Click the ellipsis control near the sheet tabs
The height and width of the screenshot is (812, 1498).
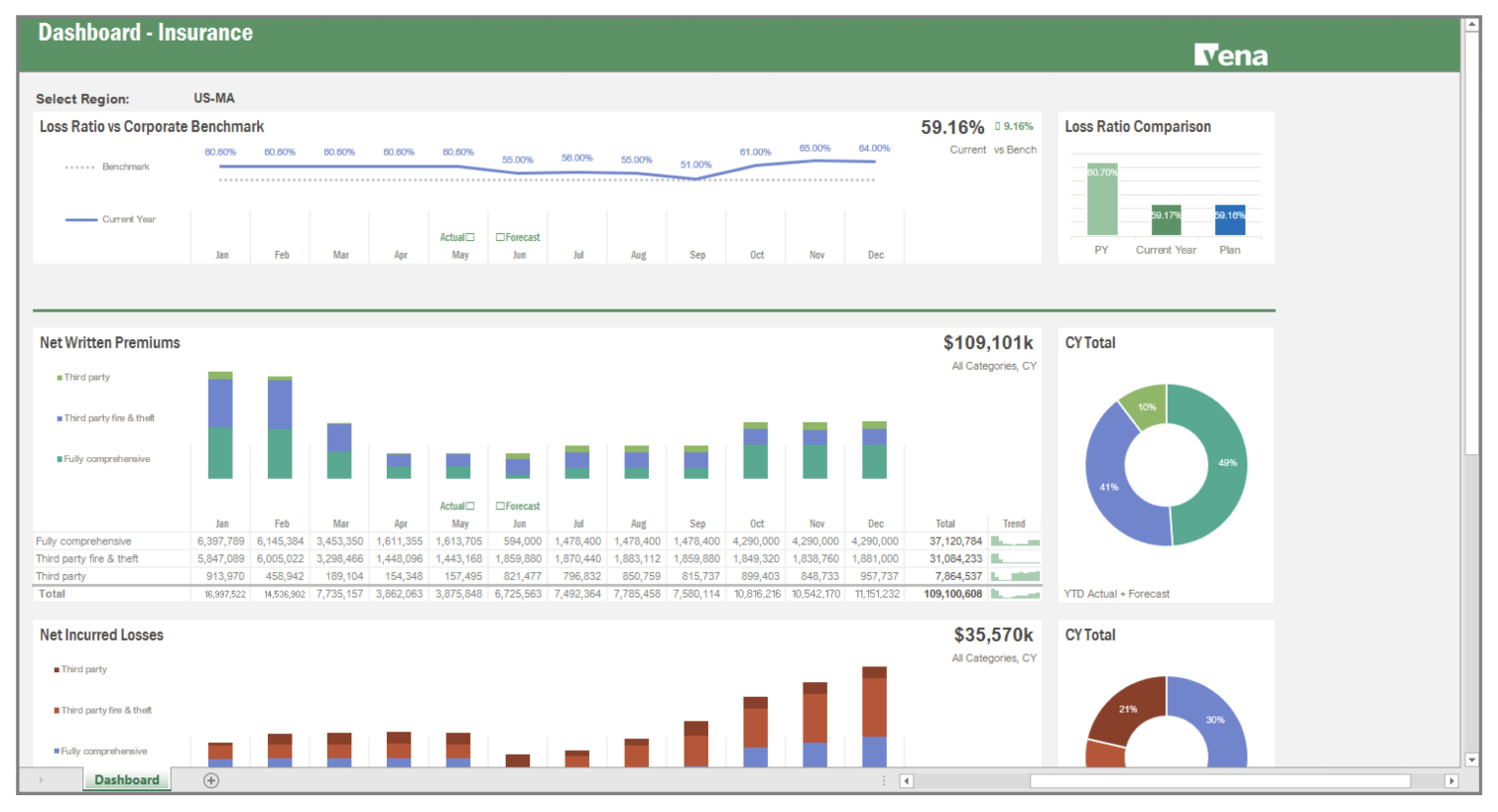coord(882,780)
